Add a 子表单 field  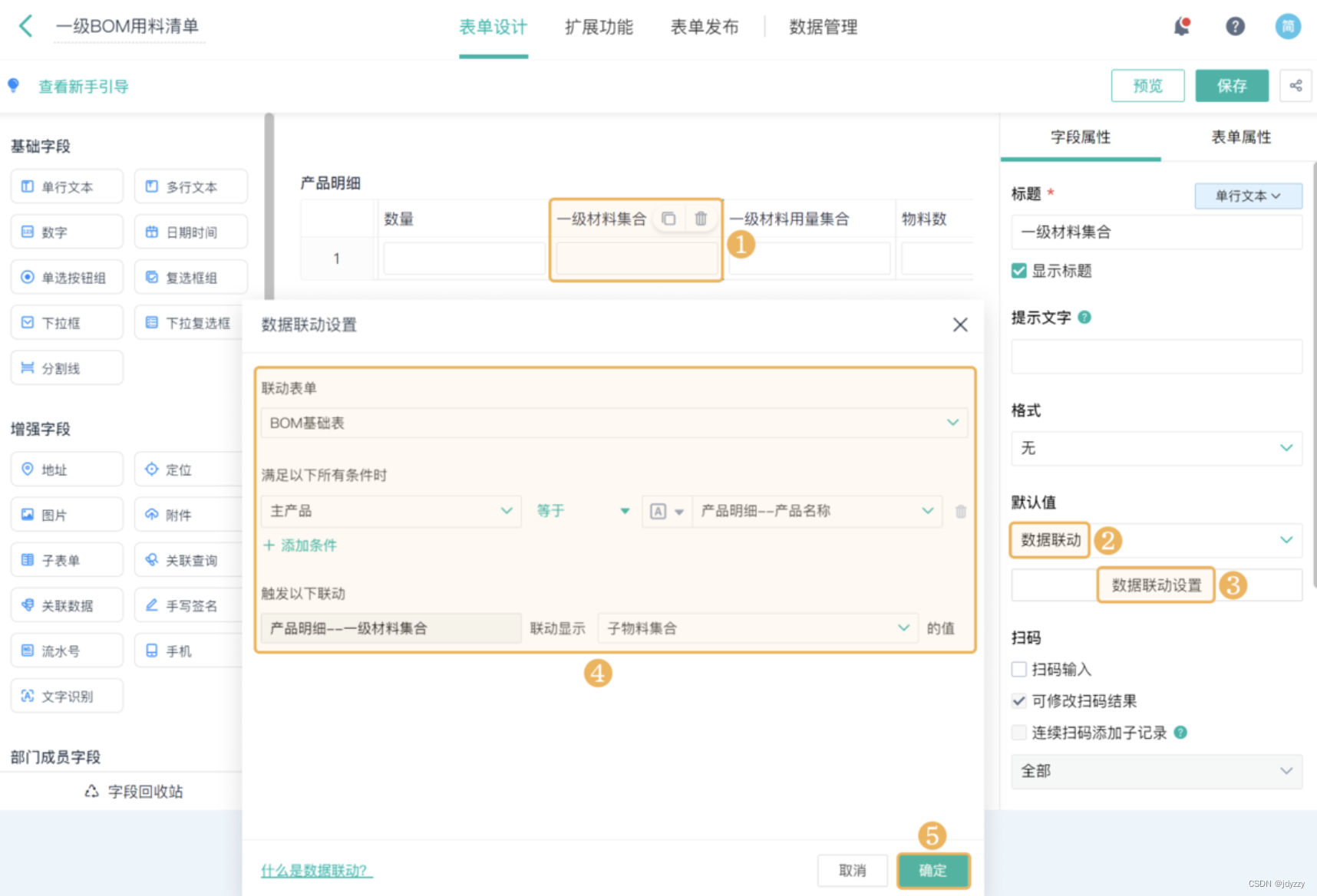coord(67,559)
